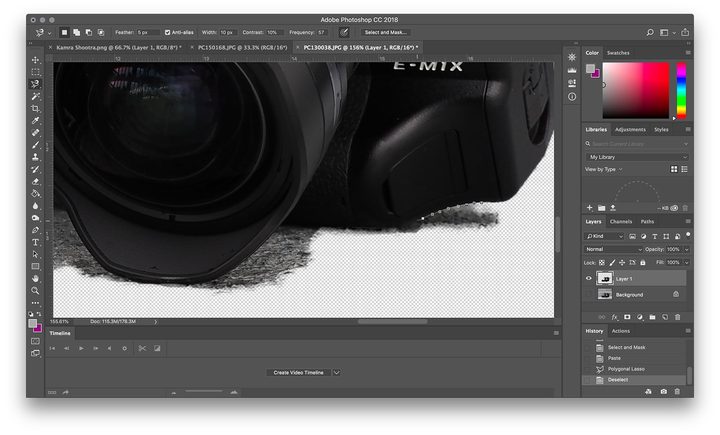Toggle the Anti-alias checkbox
Image resolution: width=720 pixels, height=435 pixels.
[168, 33]
